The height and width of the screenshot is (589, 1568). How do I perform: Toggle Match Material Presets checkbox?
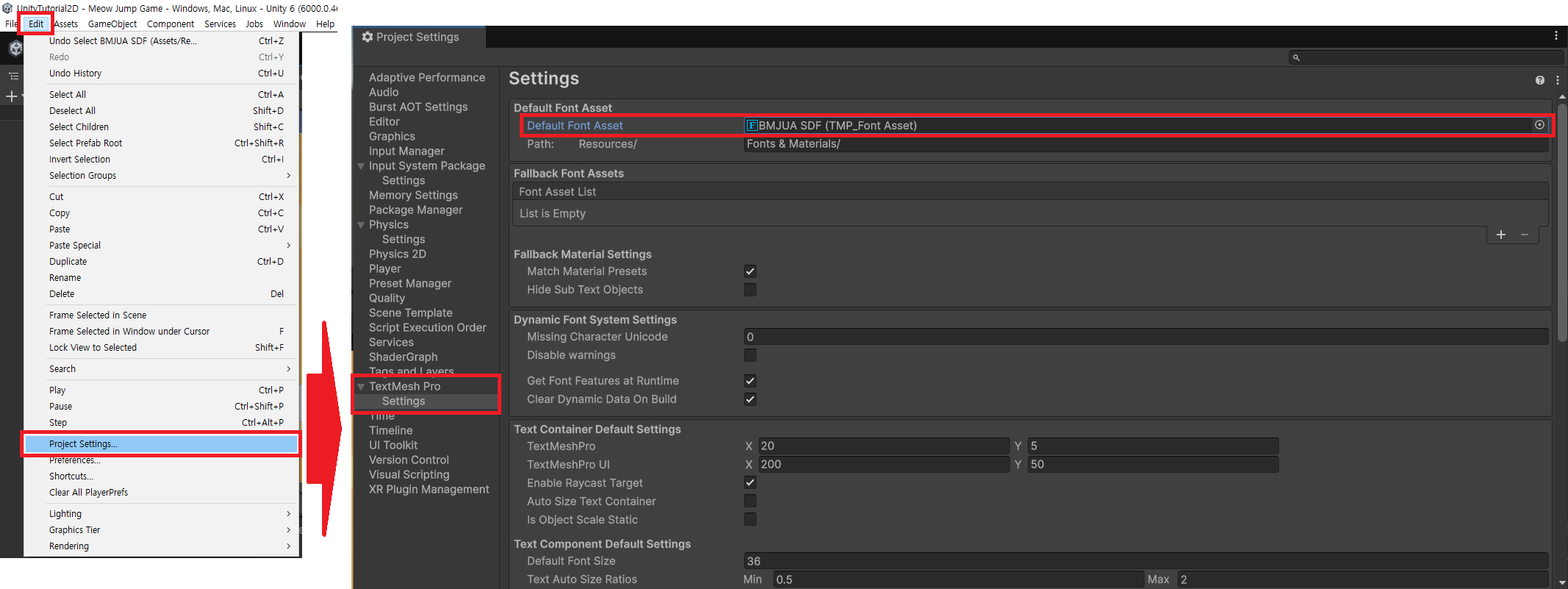pos(750,271)
